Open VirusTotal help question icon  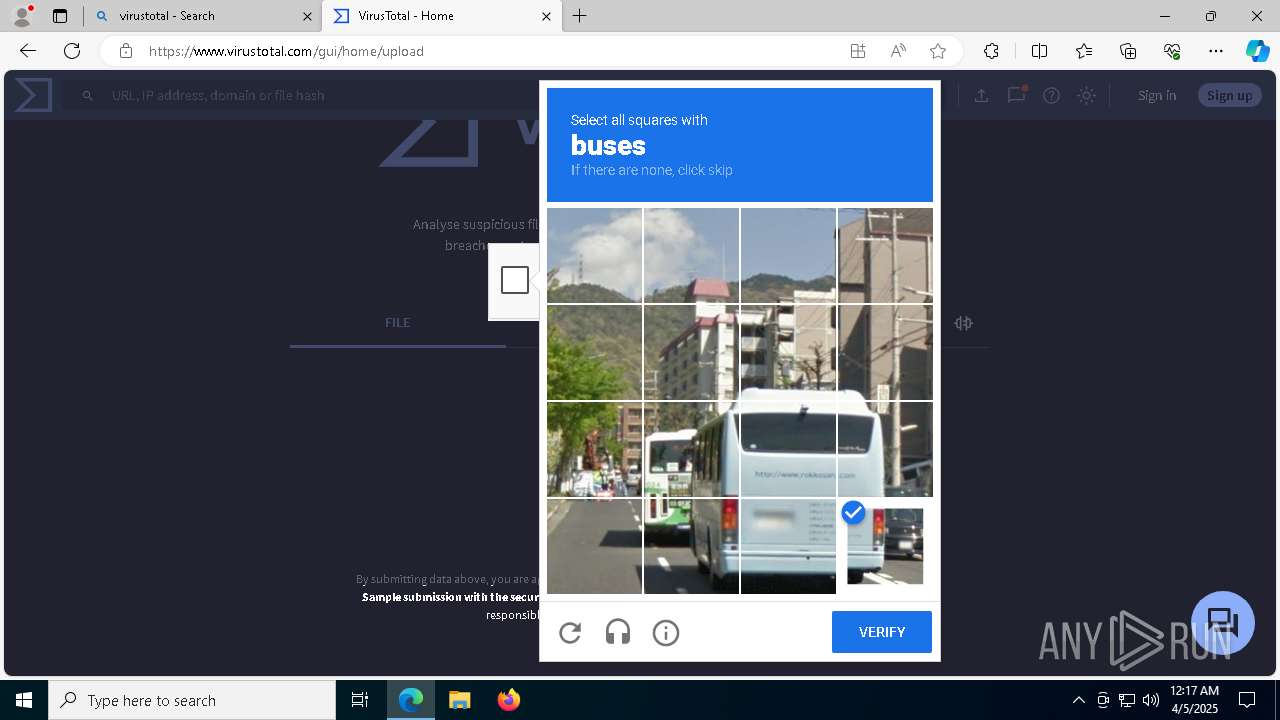pyautogui.click(x=1051, y=95)
